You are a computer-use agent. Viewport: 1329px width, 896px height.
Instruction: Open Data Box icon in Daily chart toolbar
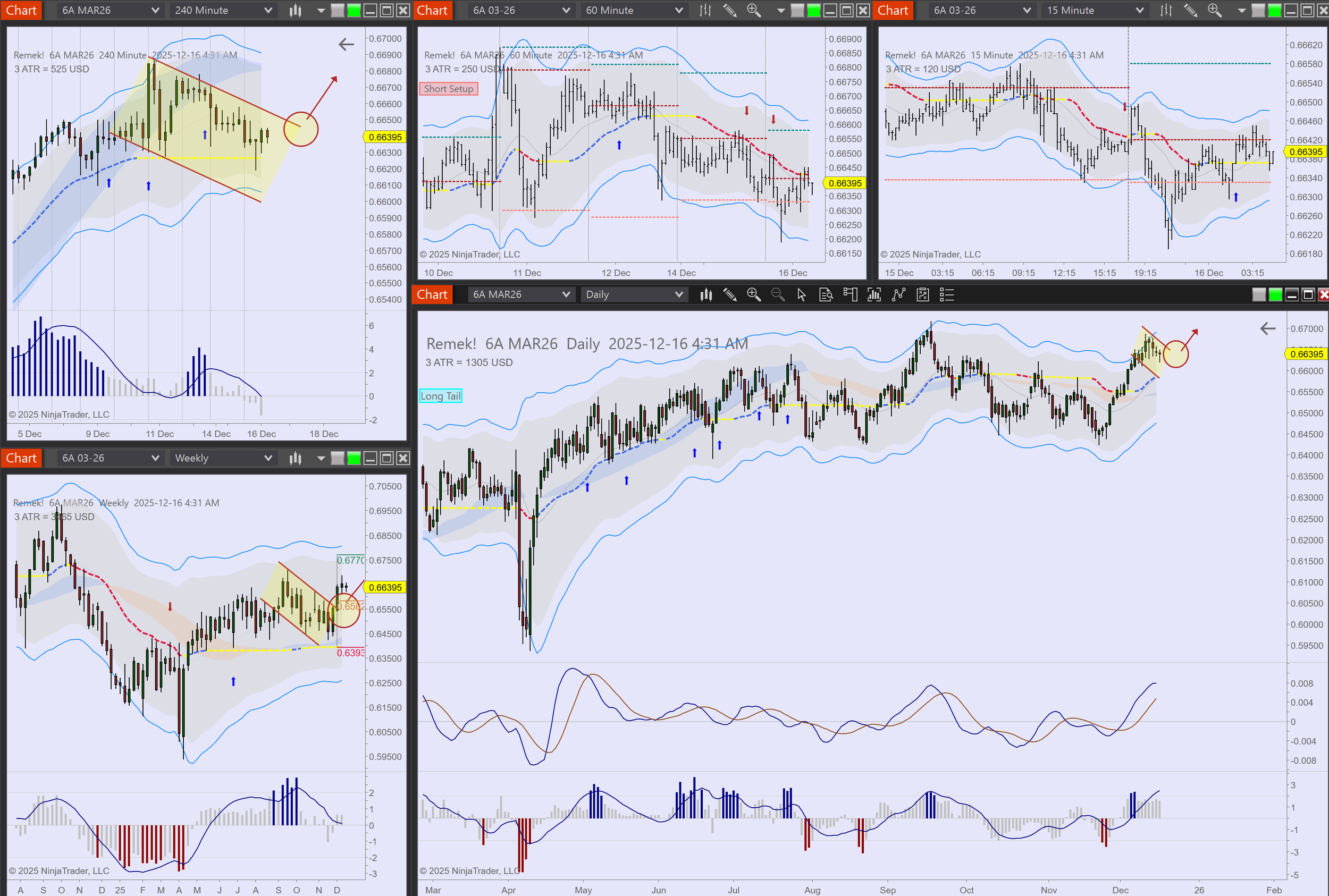[826, 294]
